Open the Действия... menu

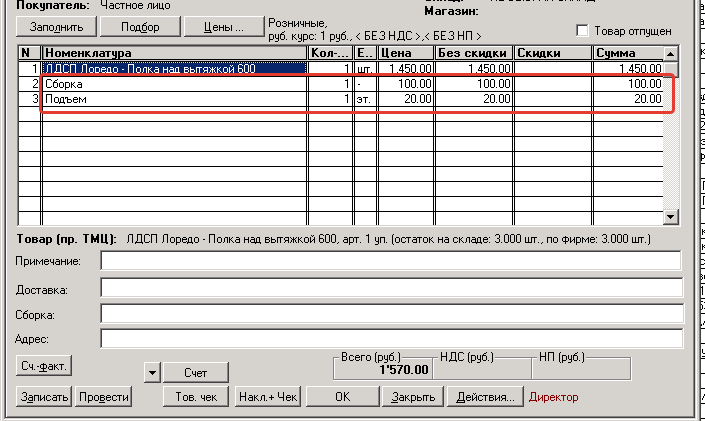pos(485,397)
